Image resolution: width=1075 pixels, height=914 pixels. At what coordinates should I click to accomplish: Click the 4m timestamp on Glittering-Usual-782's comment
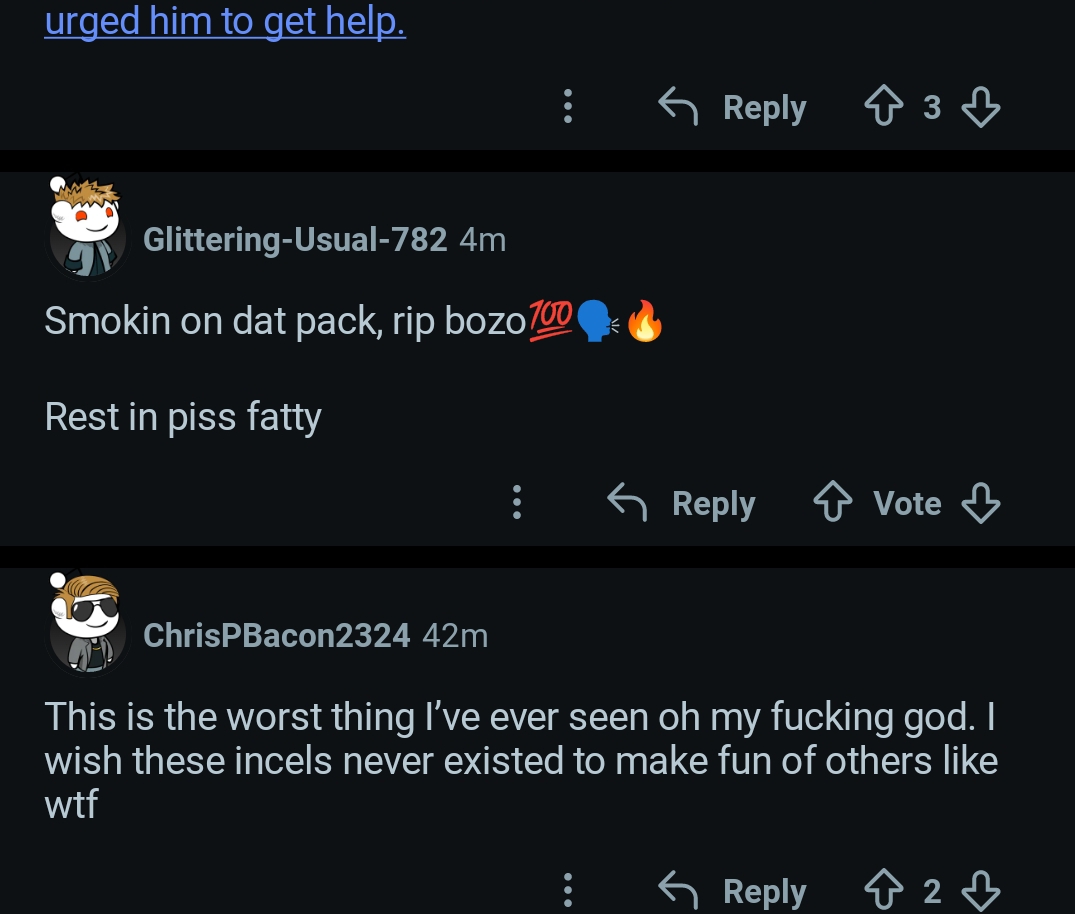[x=482, y=240]
